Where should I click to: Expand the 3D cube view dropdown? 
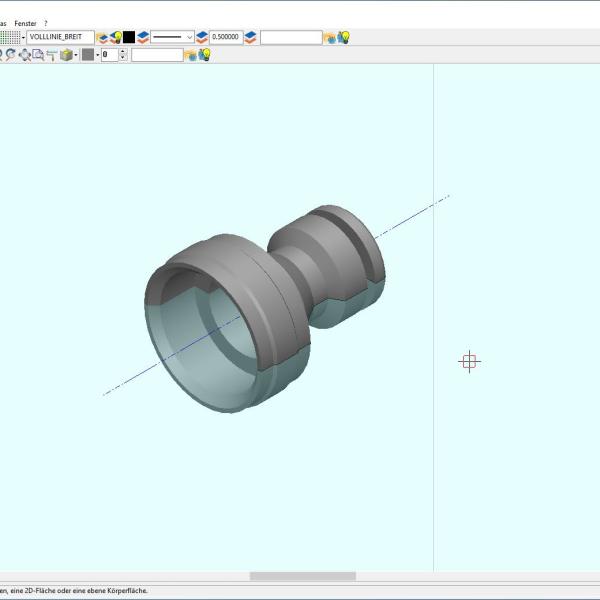click(76, 55)
